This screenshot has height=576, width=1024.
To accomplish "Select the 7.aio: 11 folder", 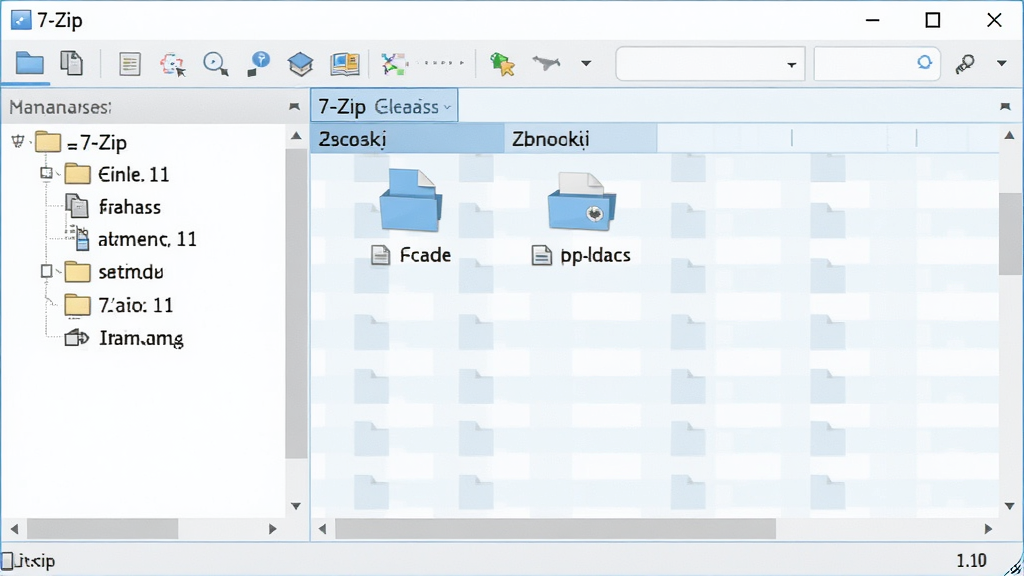I will click(x=119, y=305).
